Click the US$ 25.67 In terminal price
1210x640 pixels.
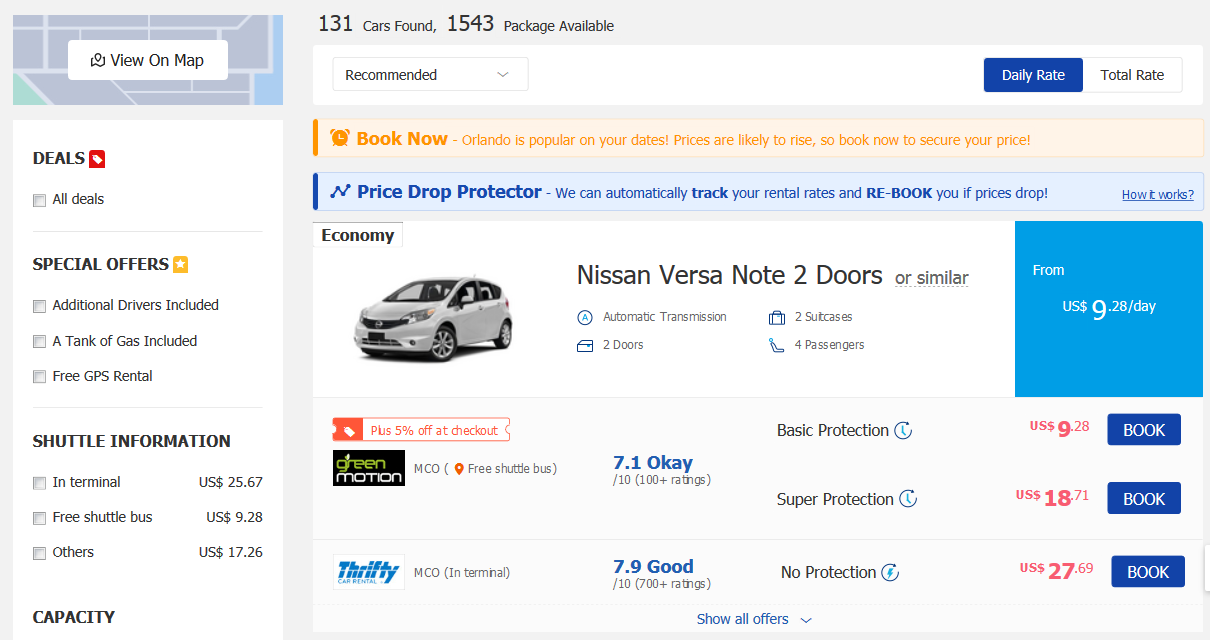pyautogui.click(x=231, y=483)
